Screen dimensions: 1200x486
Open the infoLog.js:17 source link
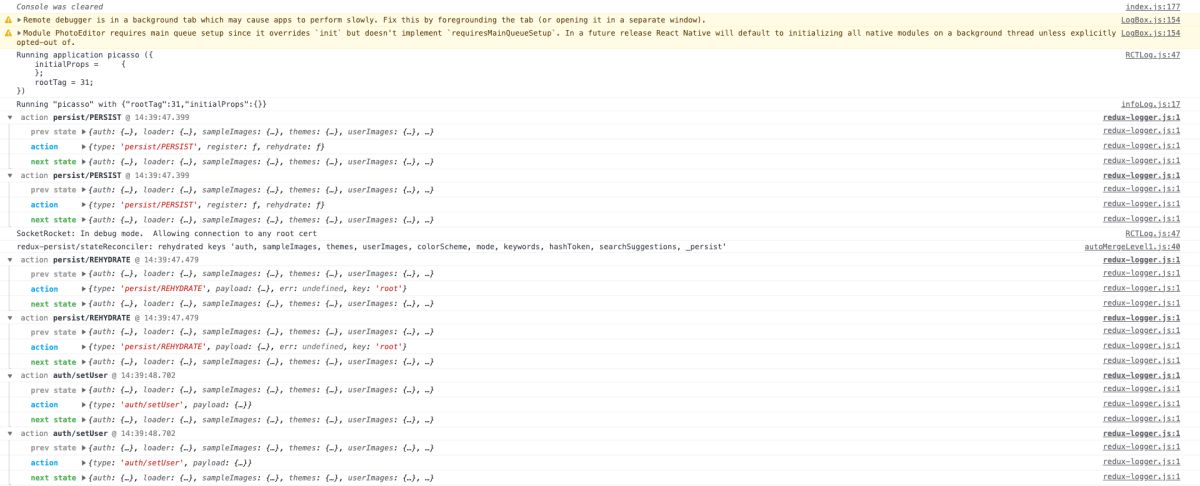tap(1150, 104)
